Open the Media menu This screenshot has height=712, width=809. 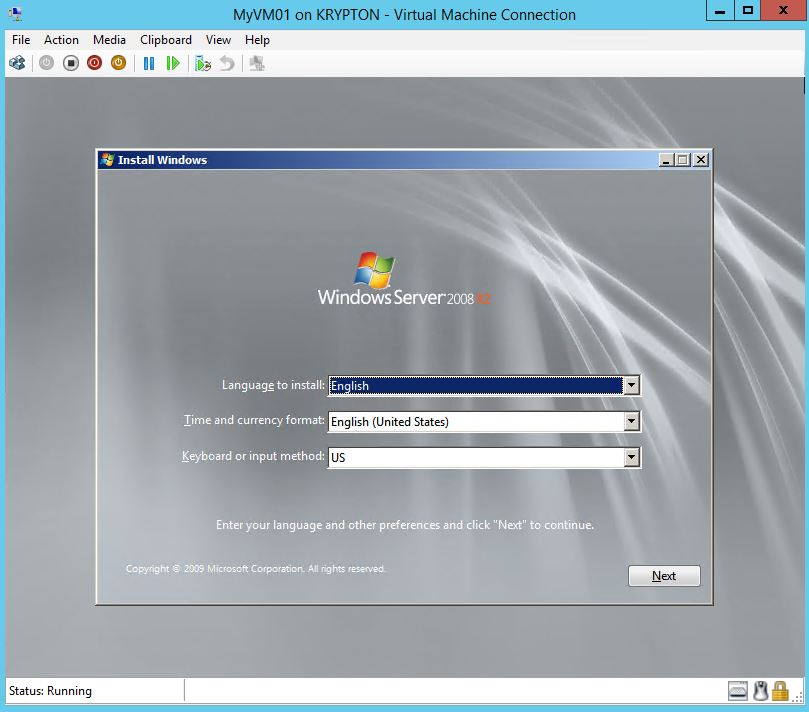click(x=109, y=40)
